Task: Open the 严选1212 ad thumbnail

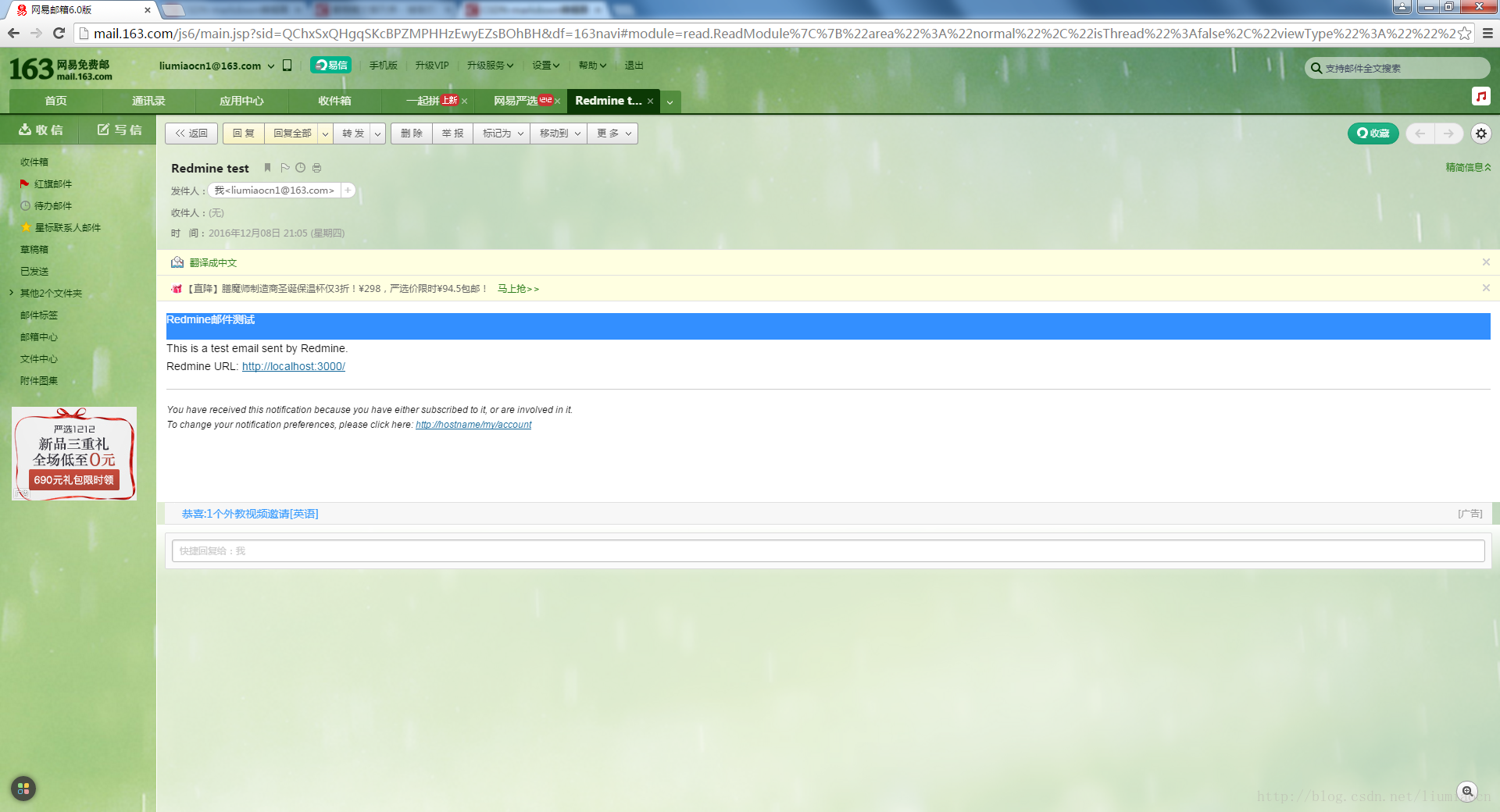Action: (x=74, y=454)
